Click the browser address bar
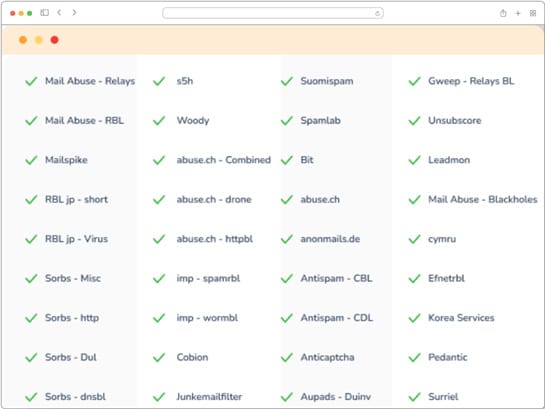545x409 pixels. (273, 13)
